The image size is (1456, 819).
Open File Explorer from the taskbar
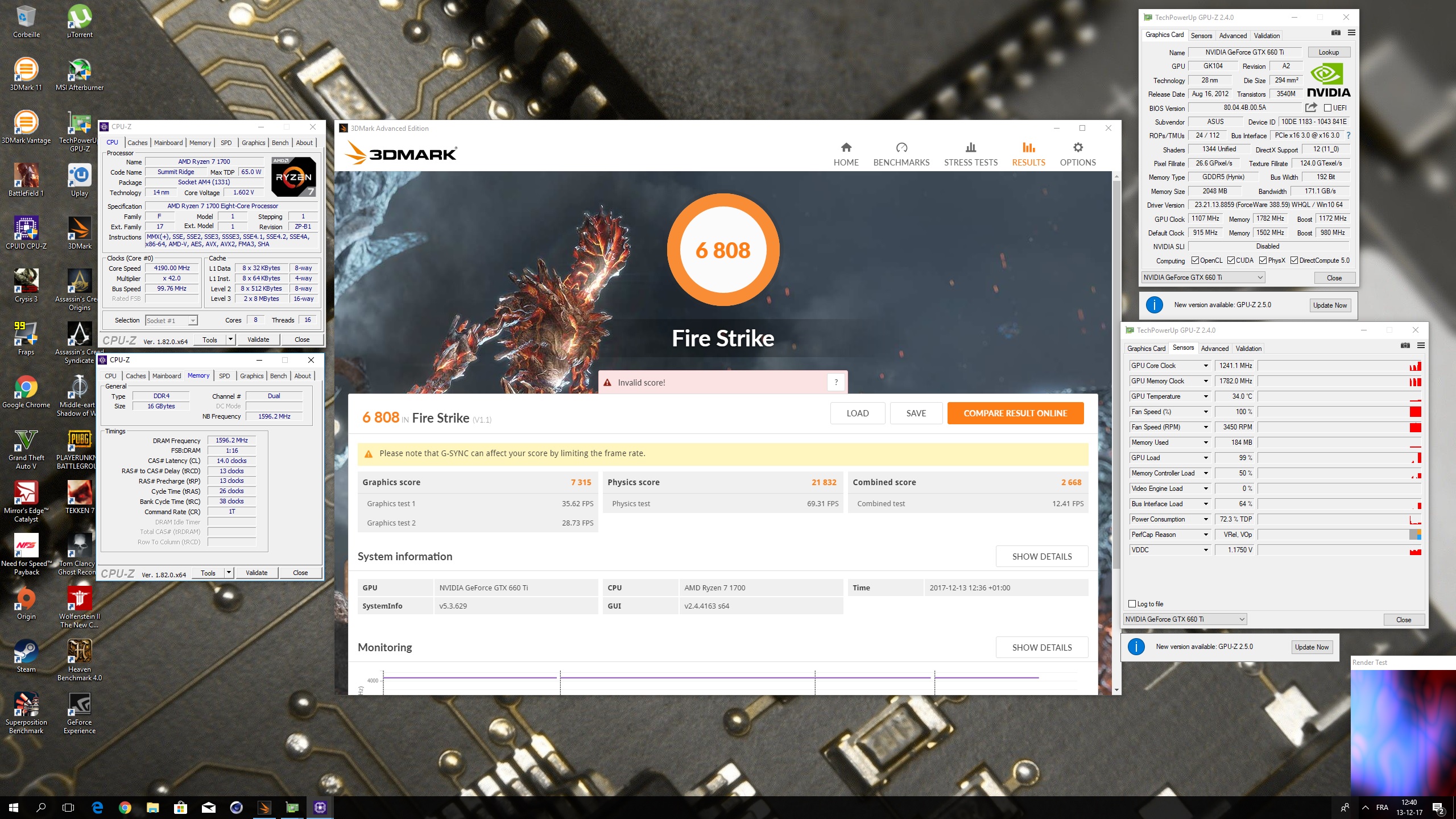152,807
